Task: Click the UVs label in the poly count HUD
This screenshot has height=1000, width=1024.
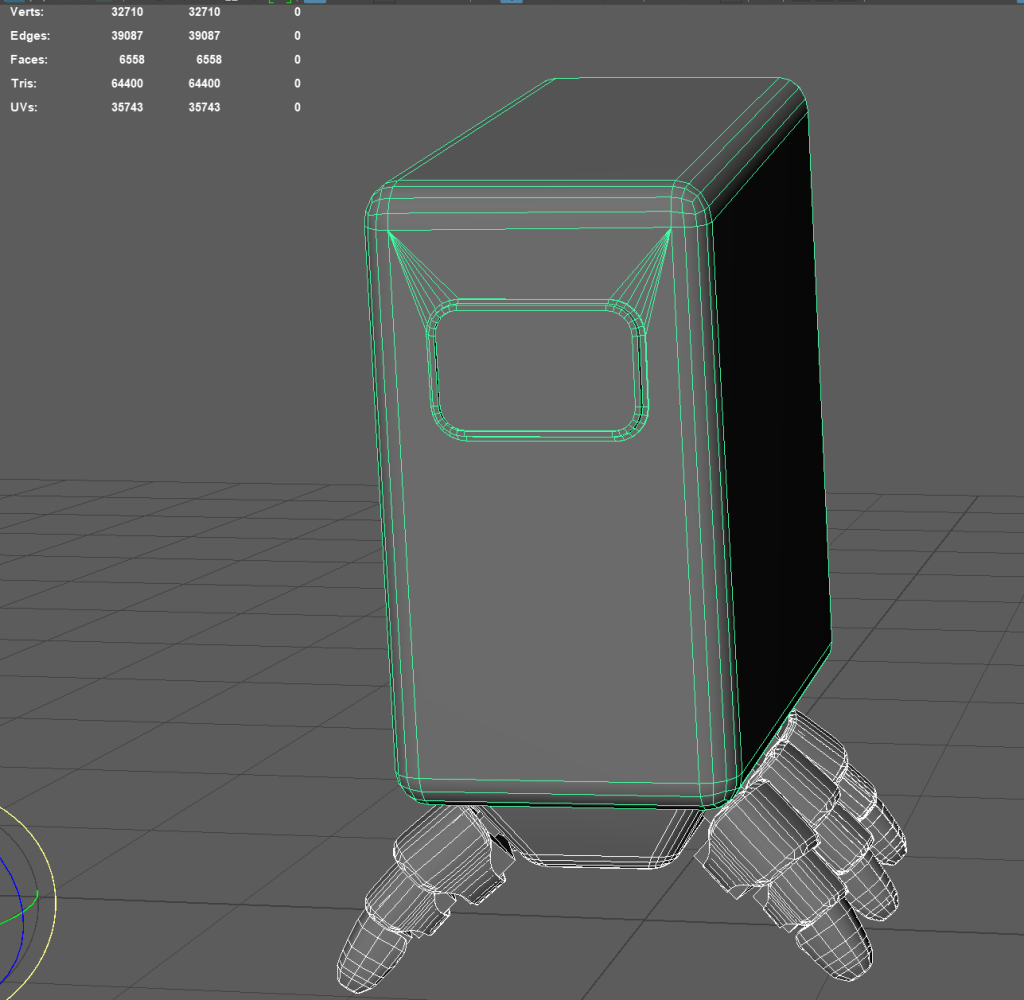Action: [x=25, y=107]
